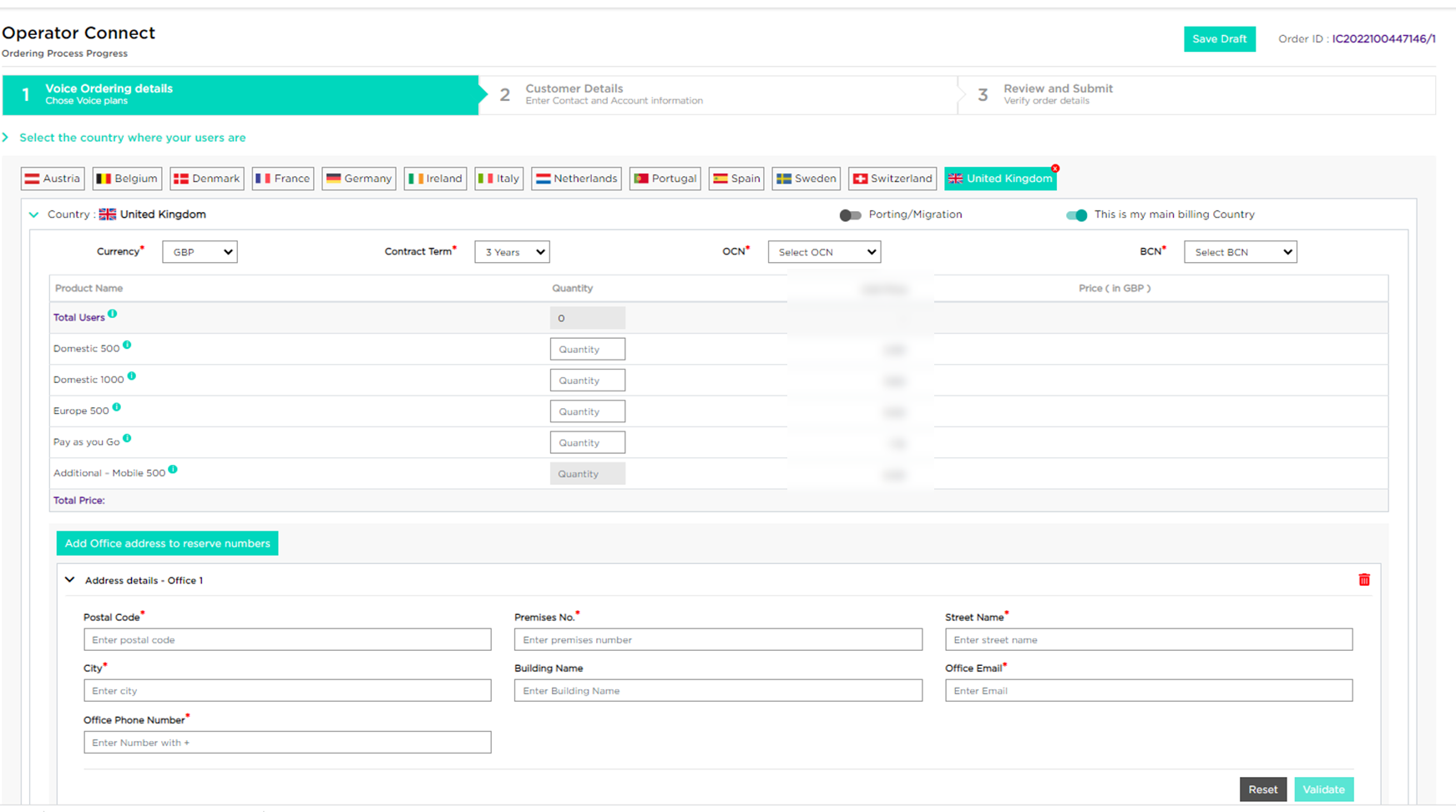The width and height of the screenshot is (1456, 812).
Task: Click the info icon next to Total Users
Action: point(112,313)
